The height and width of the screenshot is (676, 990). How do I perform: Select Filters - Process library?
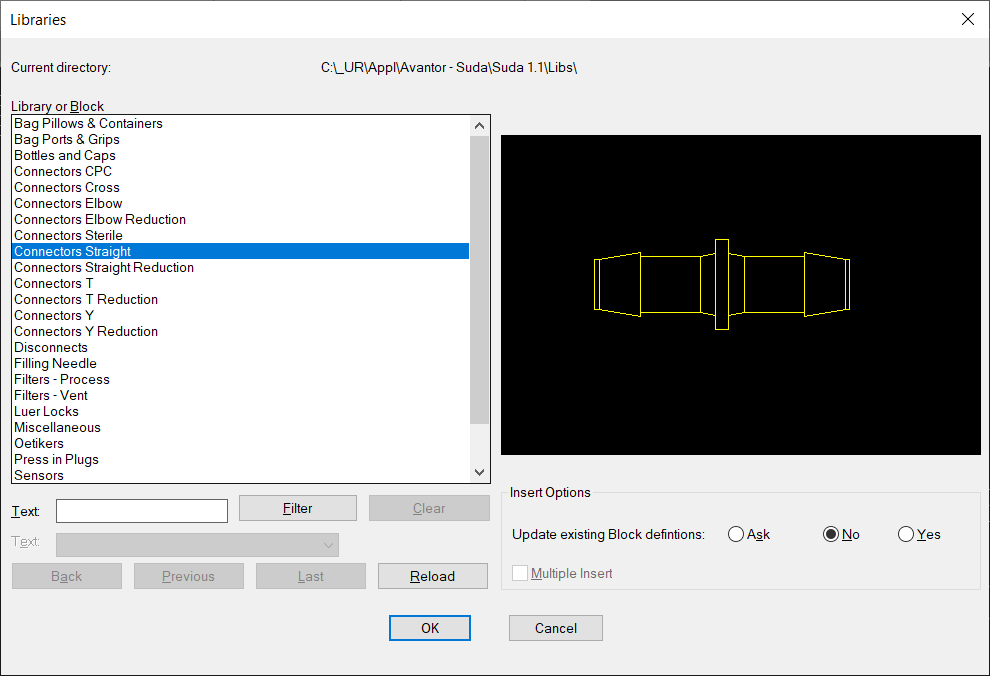(241, 379)
